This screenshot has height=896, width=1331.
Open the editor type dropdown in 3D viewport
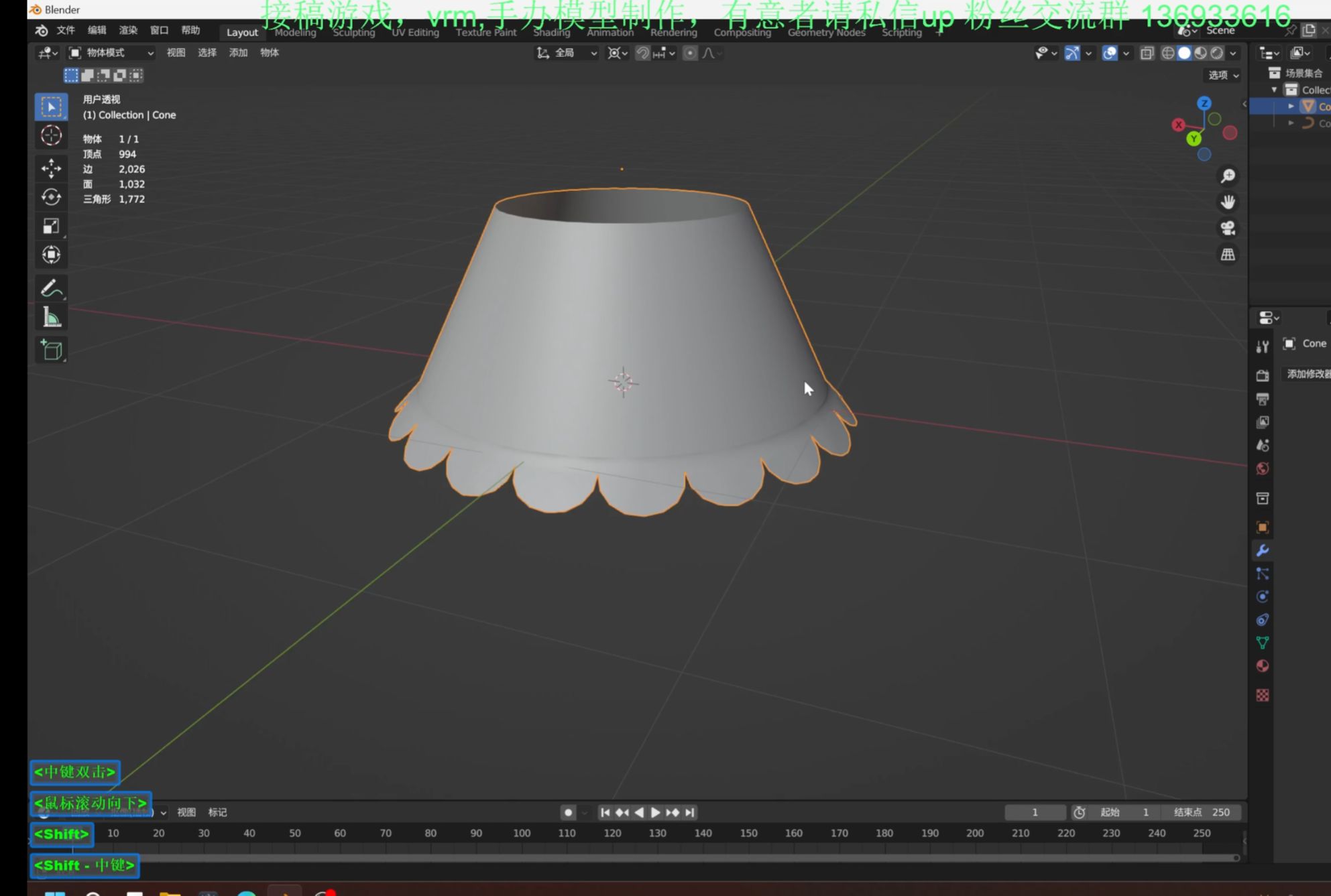(x=48, y=53)
